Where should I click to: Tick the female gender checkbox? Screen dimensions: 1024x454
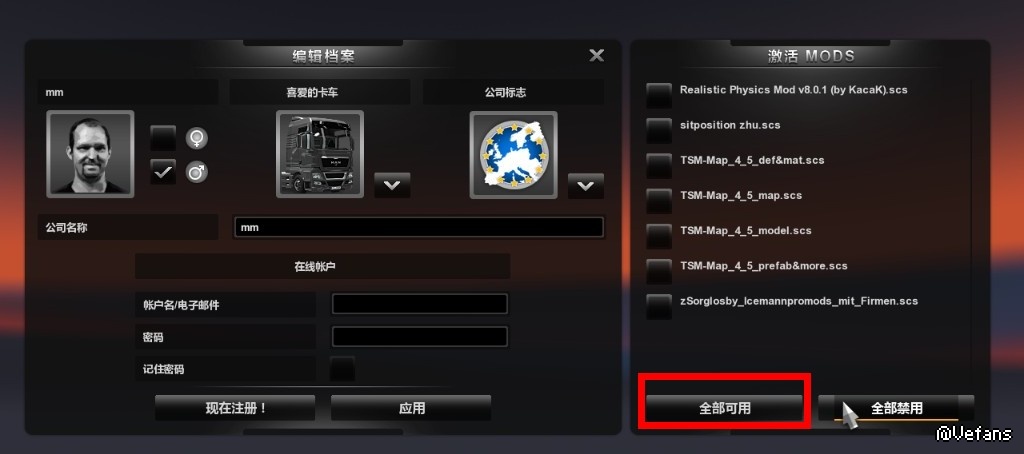click(x=163, y=138)
